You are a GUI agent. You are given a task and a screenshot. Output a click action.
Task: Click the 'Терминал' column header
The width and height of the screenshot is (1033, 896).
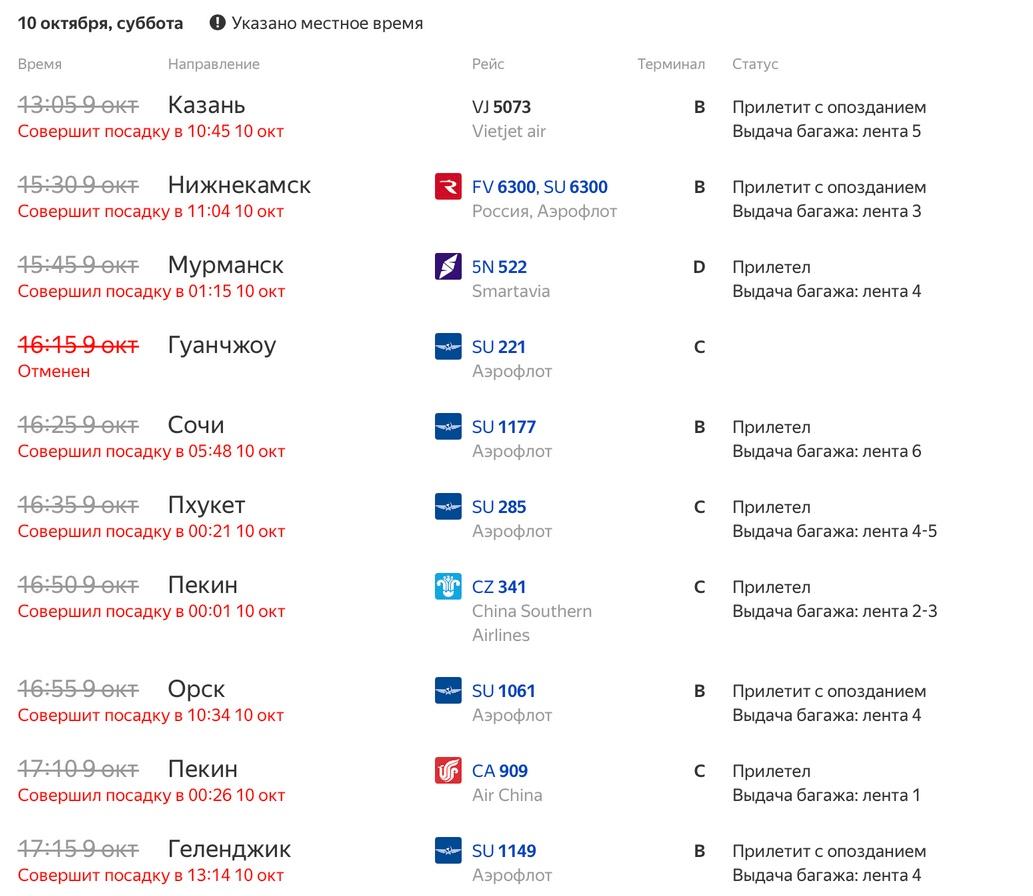(x=671, y=65)
